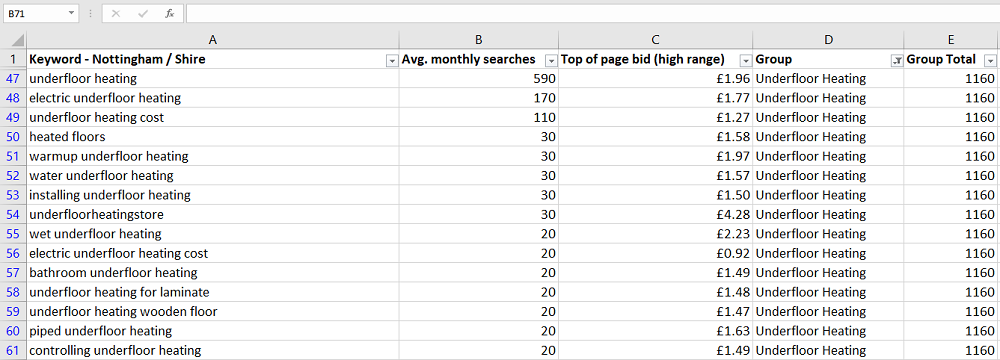The height and width of the screenshot is (360, 1000).
Task: Click the bid value £1.27
Action: pos(656,117)
